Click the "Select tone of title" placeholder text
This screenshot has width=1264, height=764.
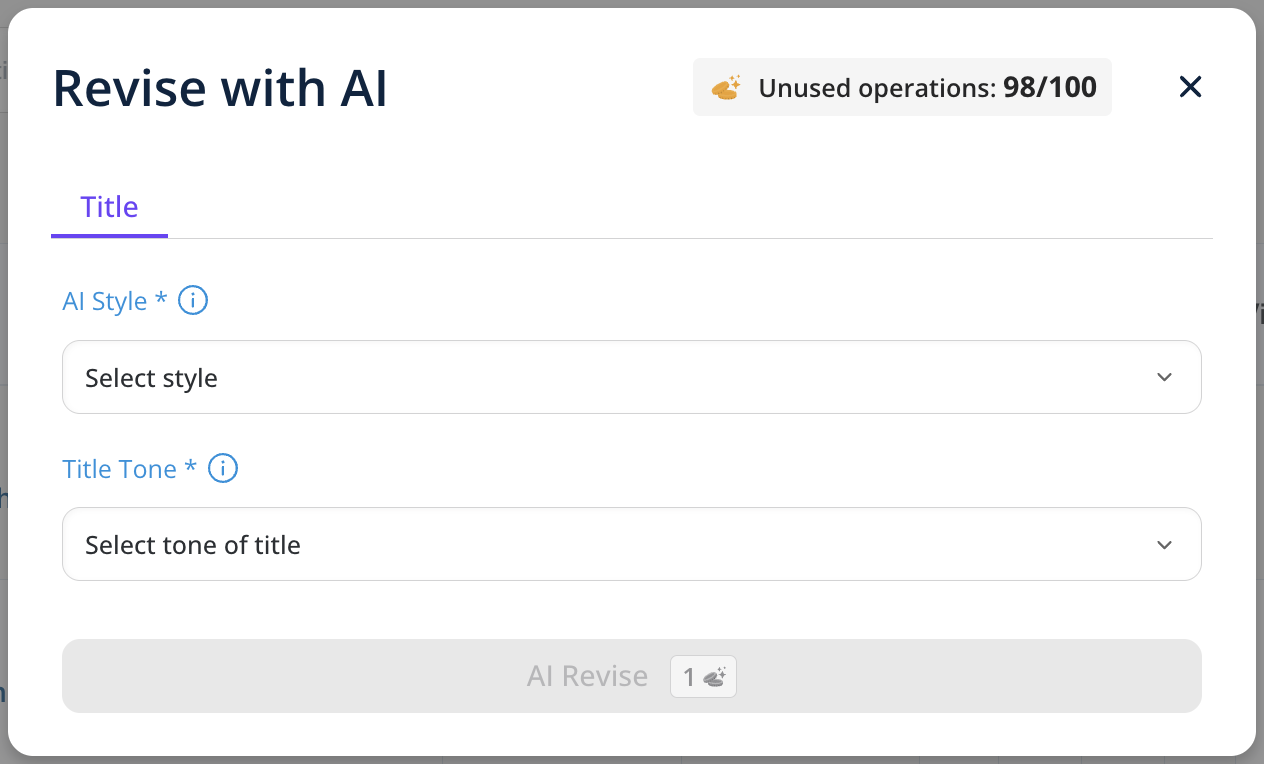pos(193,546)
